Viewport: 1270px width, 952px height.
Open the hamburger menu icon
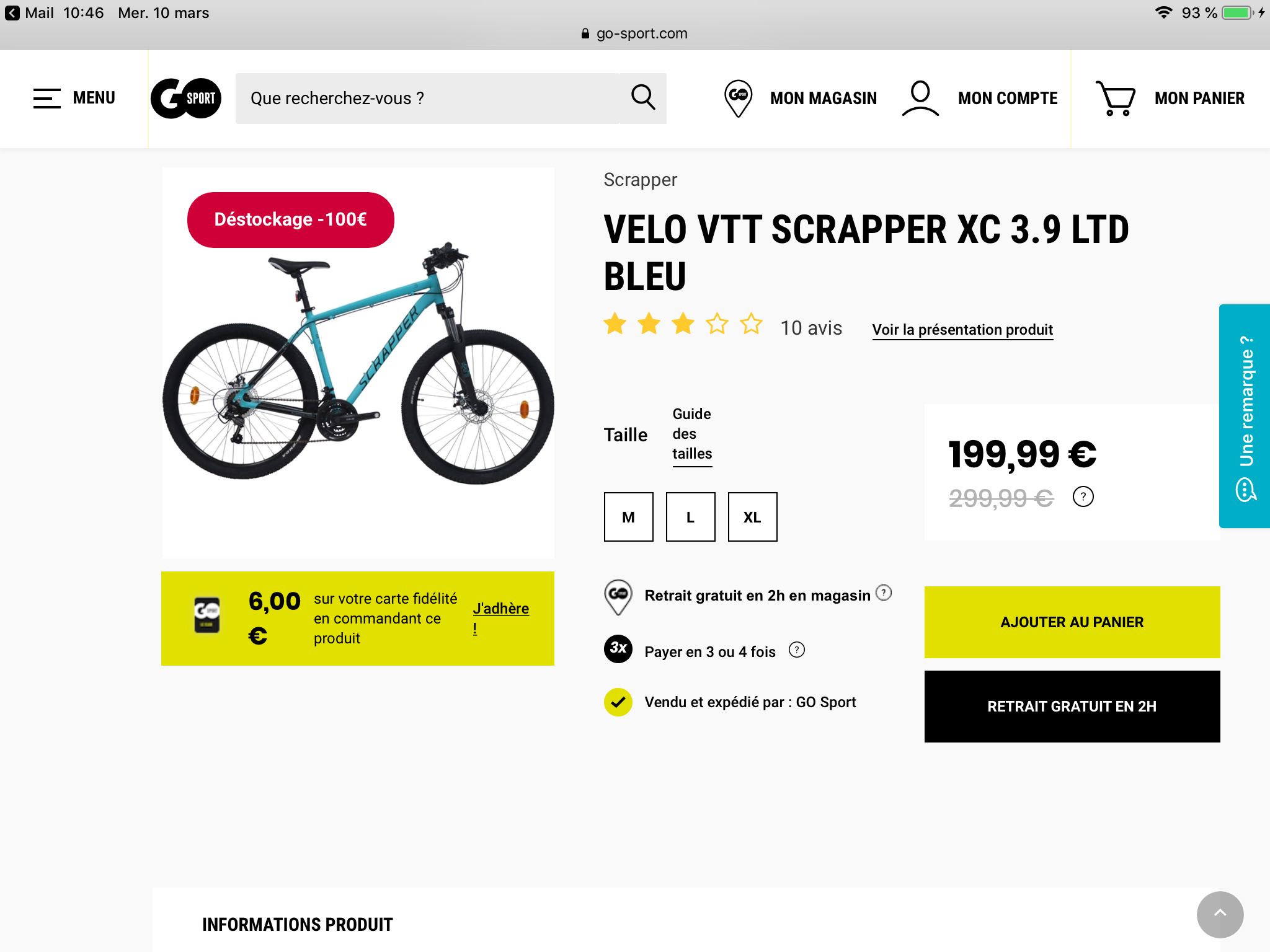point(47,98)
